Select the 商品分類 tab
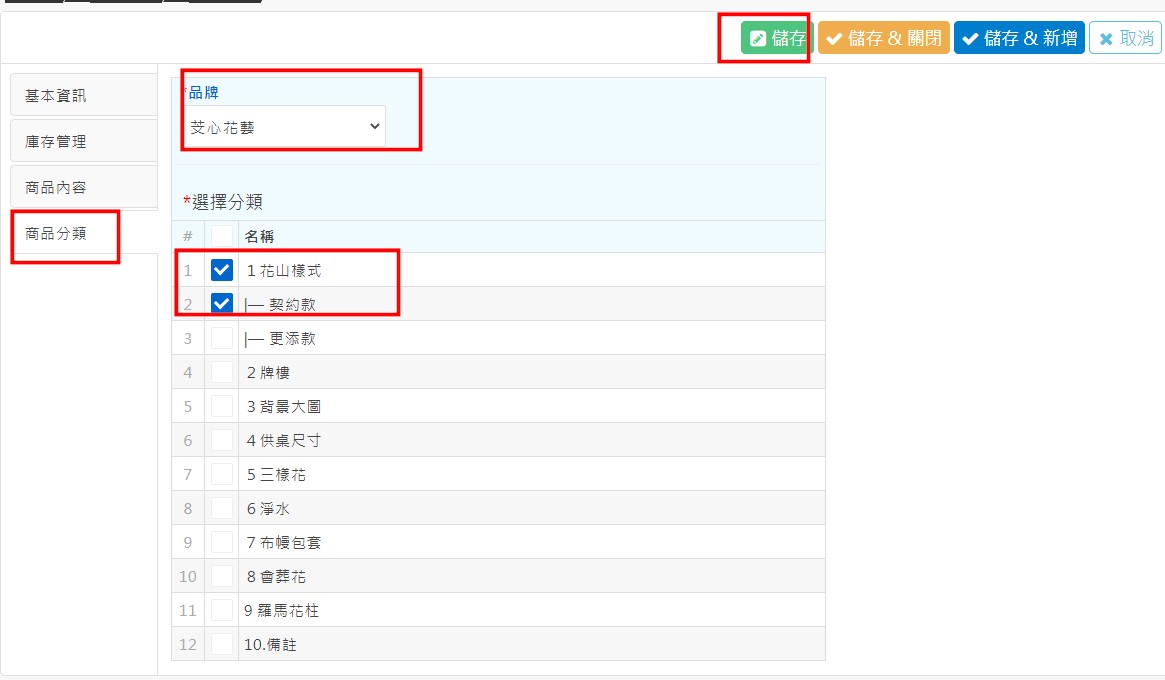The image size is (1165, 680). [66, 234]
